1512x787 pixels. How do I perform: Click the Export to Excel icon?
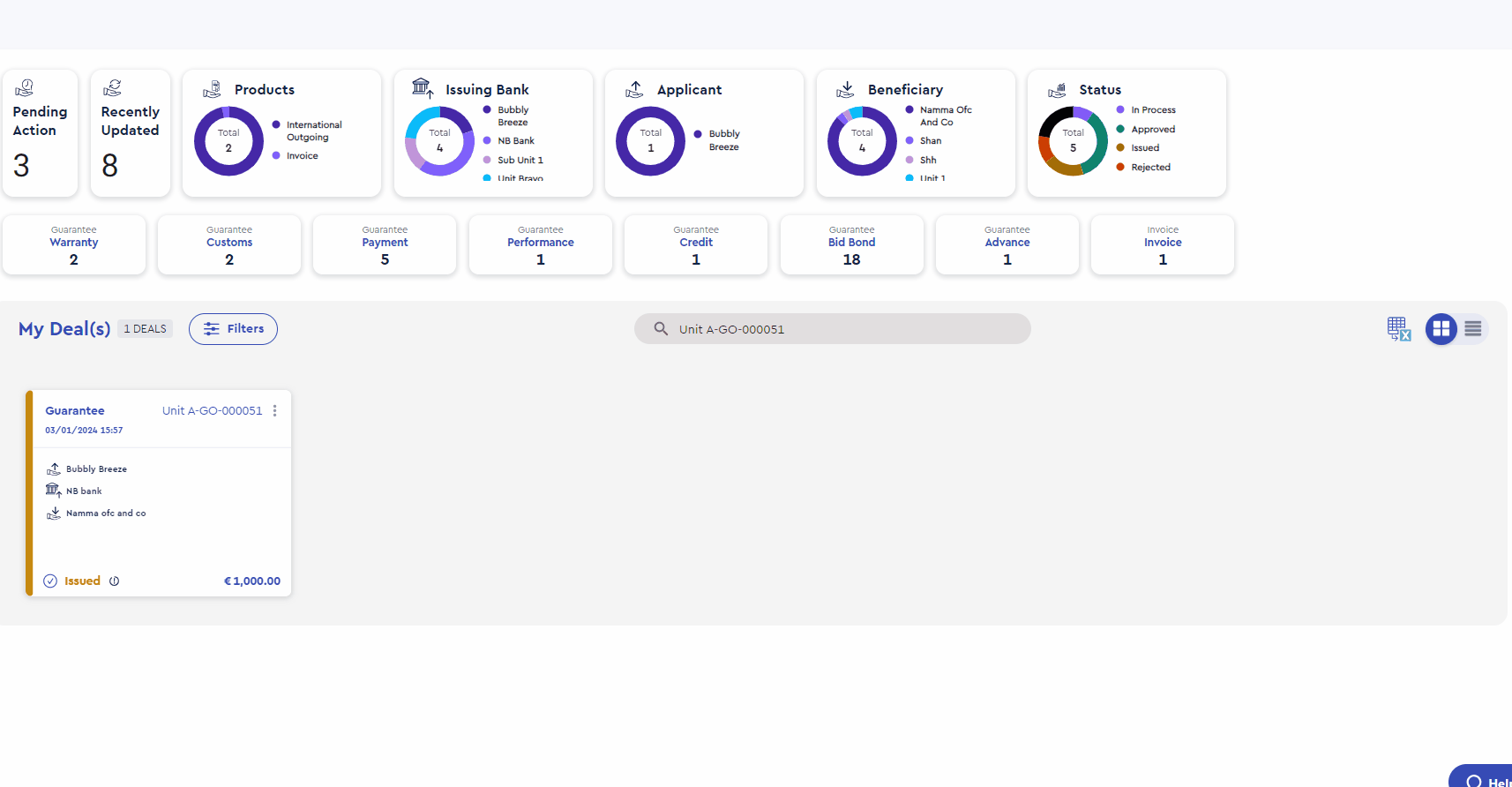(x=1399, y=329)
